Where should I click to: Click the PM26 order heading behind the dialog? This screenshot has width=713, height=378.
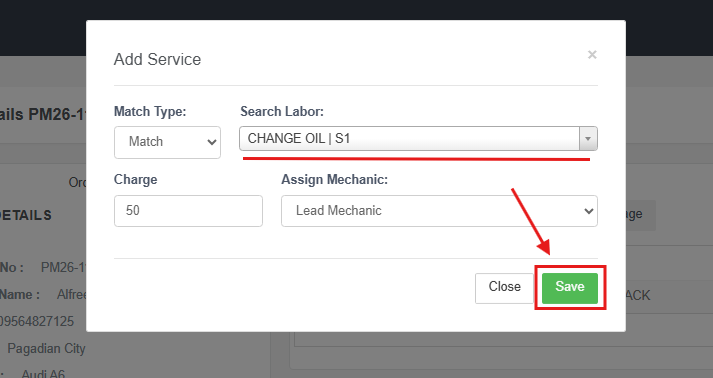pos(43,114)
